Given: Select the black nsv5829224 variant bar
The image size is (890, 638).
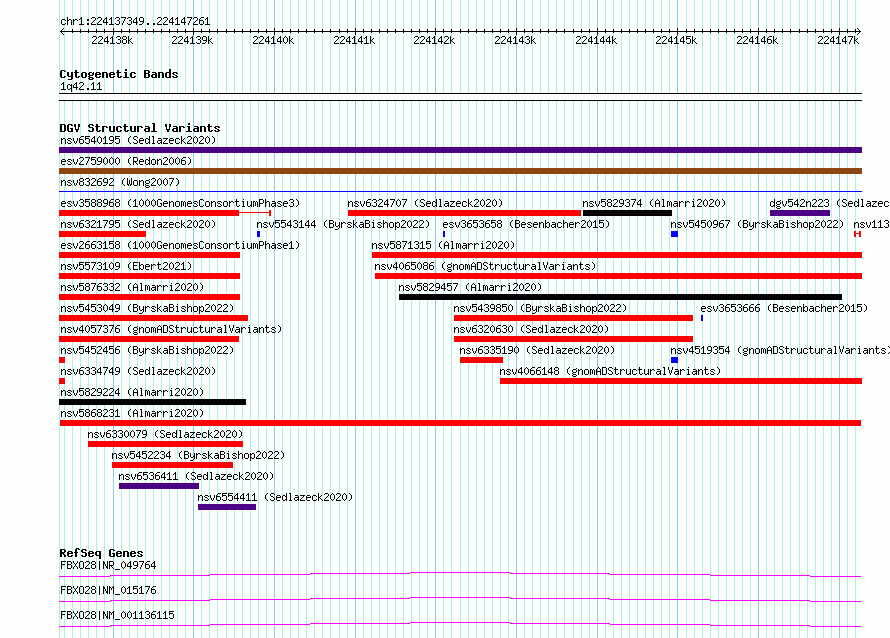Looking at the screenshot, I should tap(153, 402).
